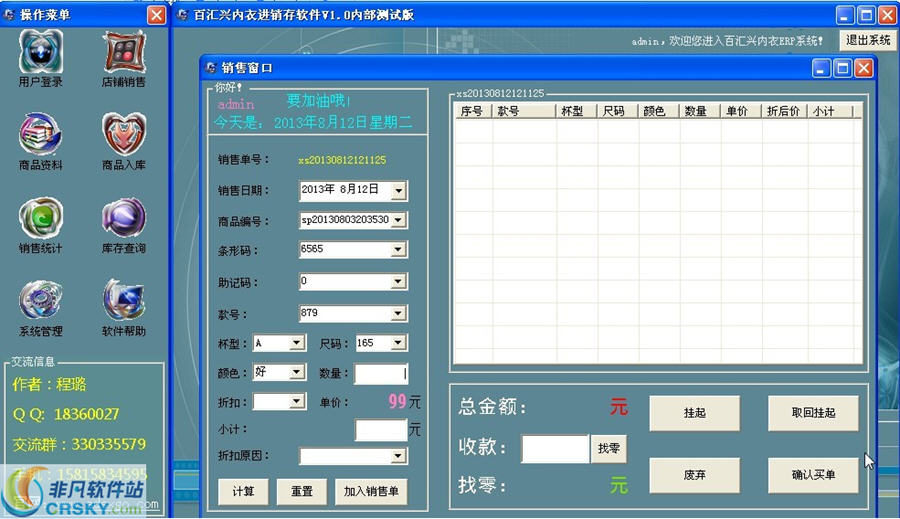
Task: Click the 确认买单 confirm payment button
Action: point(813,475)
